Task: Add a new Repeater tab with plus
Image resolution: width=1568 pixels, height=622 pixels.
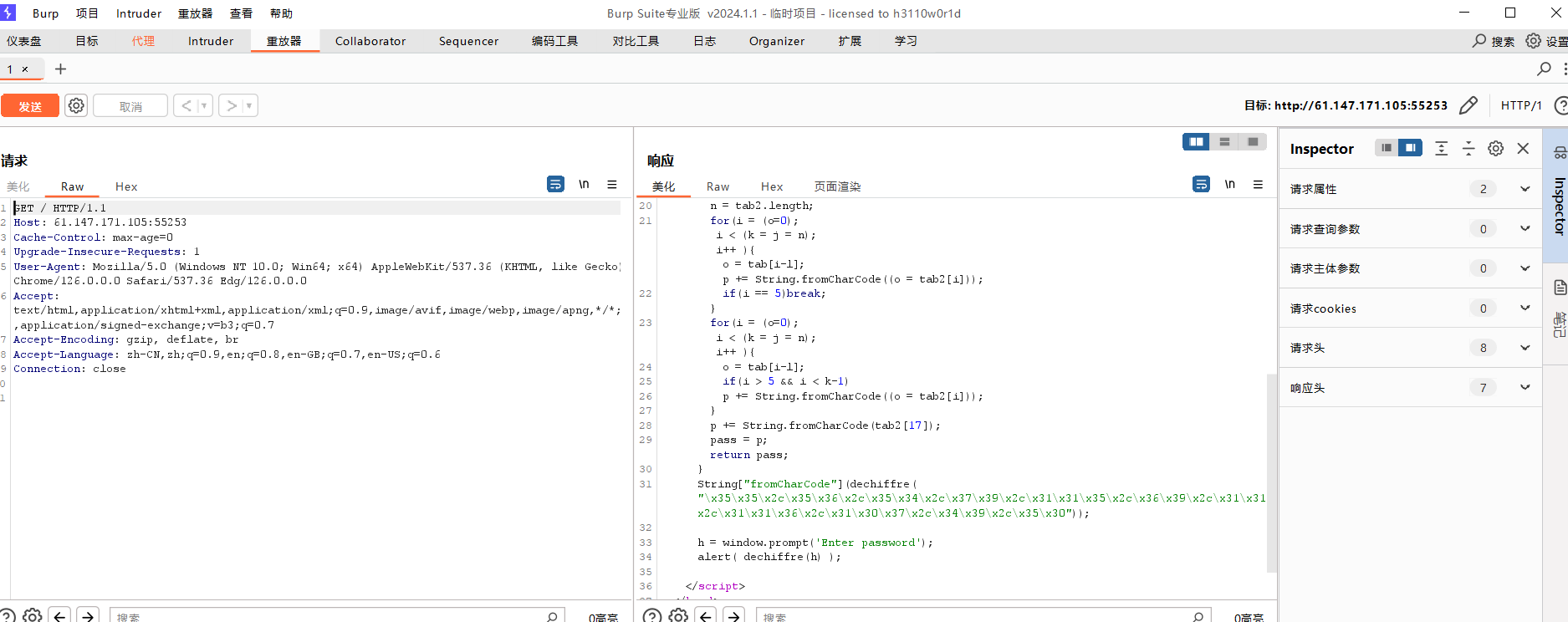Action: coord(60,69)
